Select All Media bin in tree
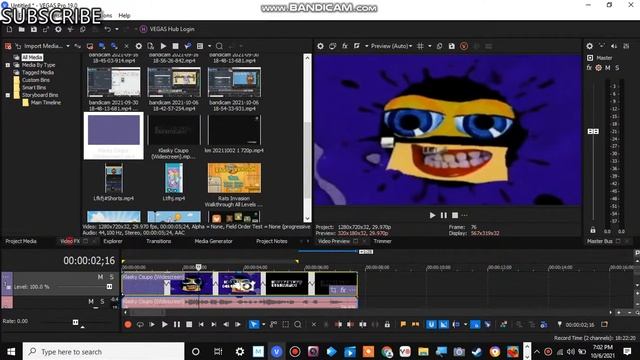The width and height of the screenshot is (640, 360). click(32, 58)
